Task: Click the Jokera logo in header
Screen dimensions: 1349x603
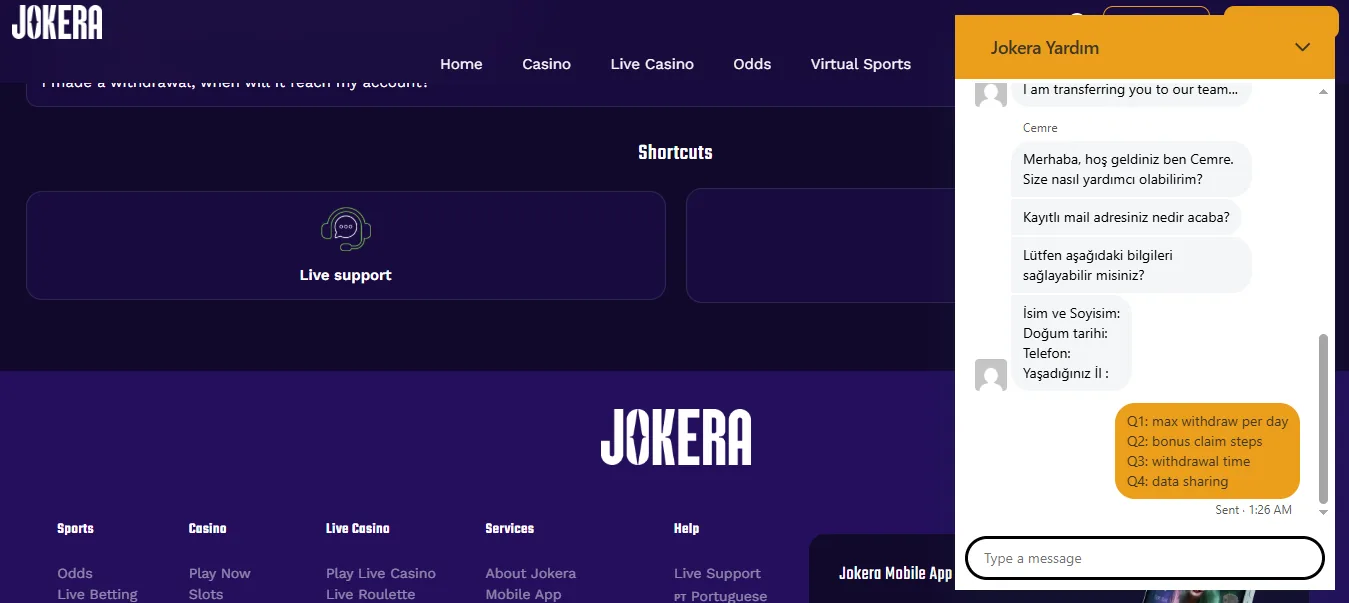Action: tap(57, 22)
